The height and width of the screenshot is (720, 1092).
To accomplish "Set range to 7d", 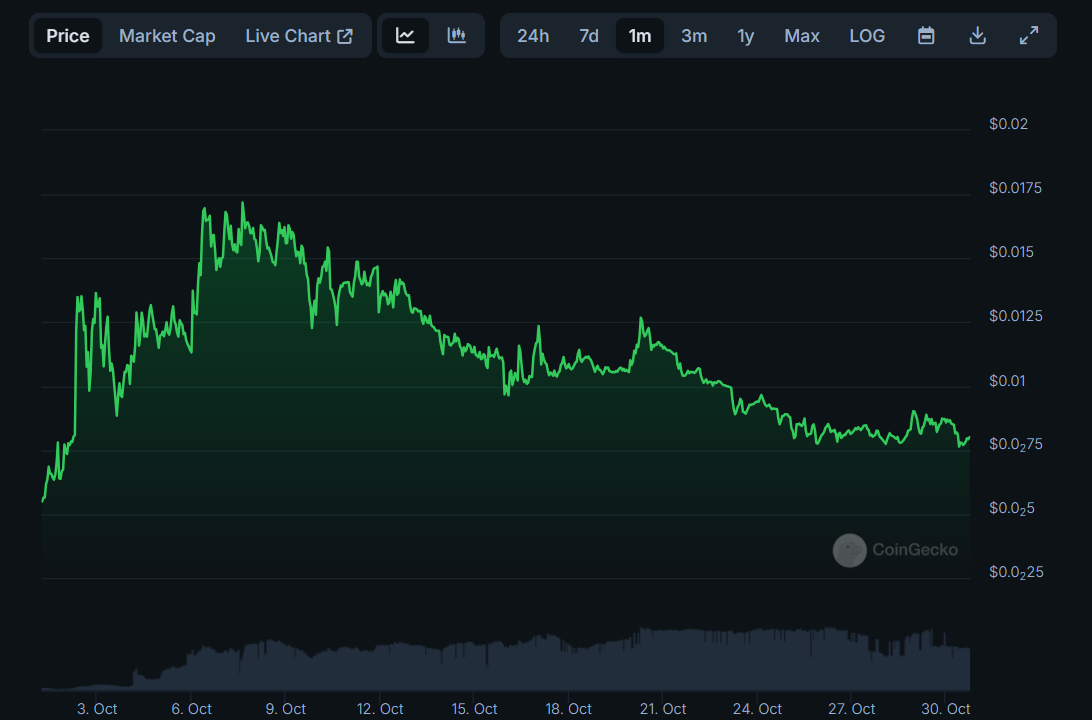I will pos(588,36).
